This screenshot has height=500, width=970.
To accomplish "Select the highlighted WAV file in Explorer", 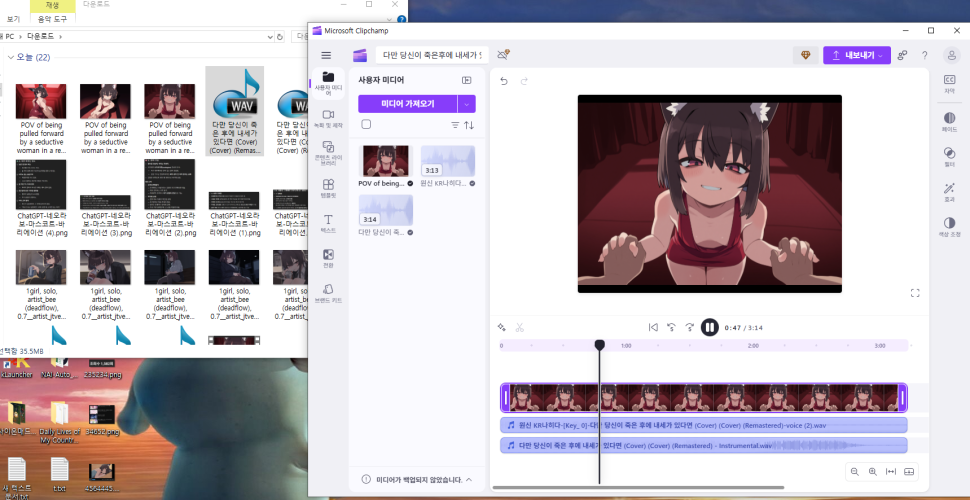I will 234,111.
